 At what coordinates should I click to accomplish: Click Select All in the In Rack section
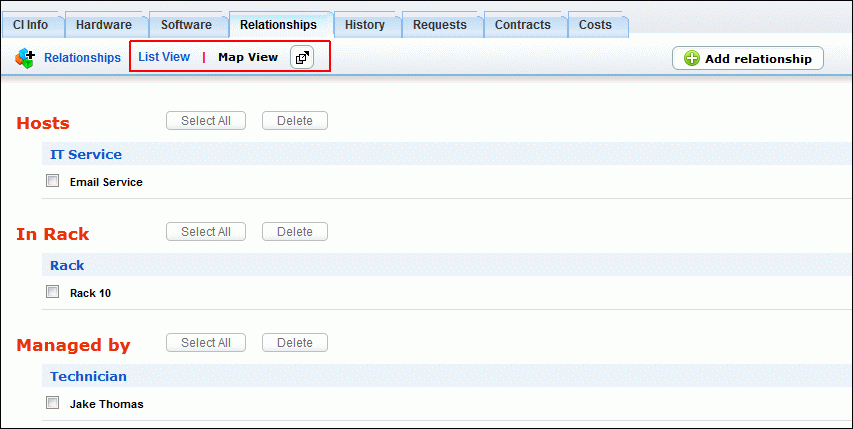click(206, 232)
